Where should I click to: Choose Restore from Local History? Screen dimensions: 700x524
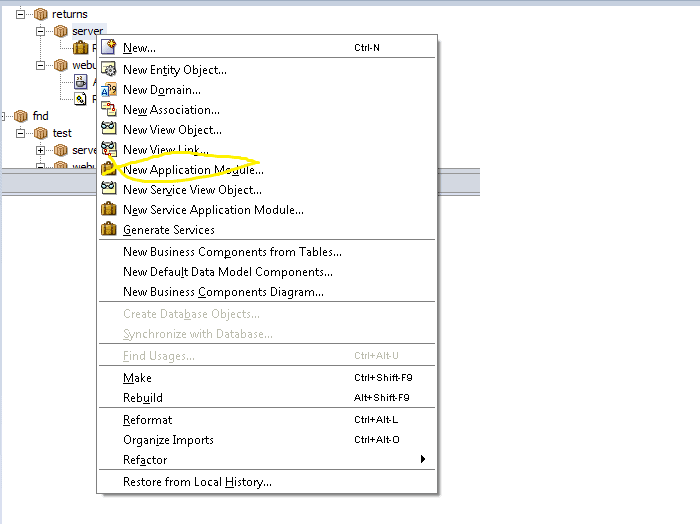197,482
